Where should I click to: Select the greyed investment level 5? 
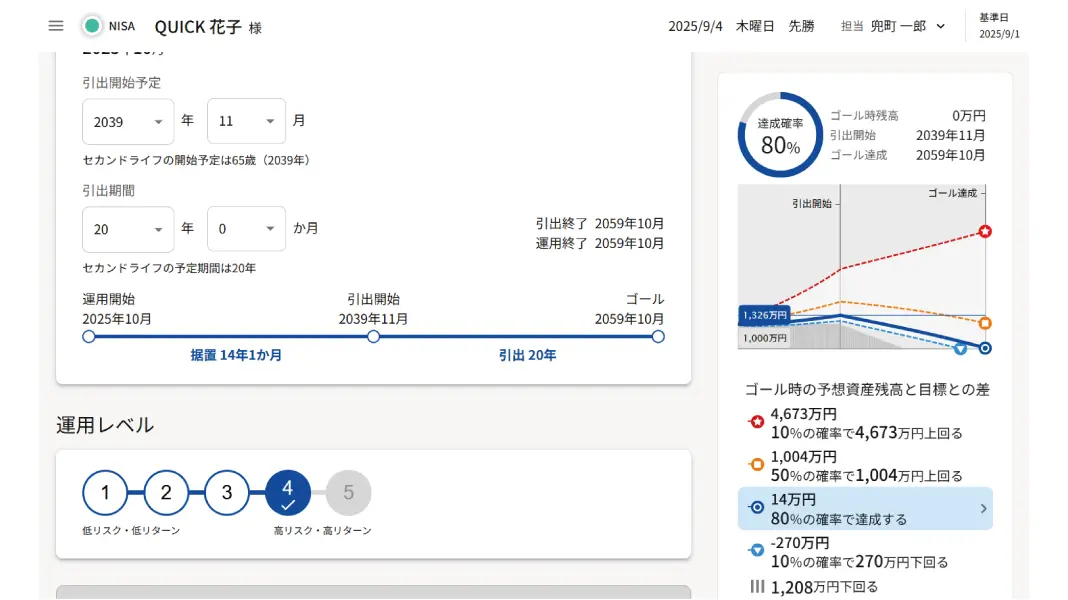349,492
